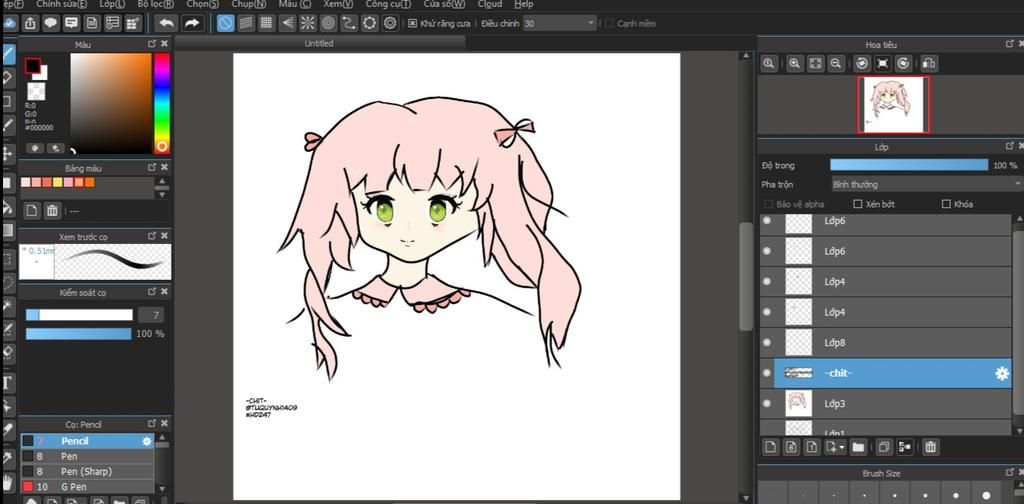
Task: Open the Pha trộn blending dropdown
Action: [927, 185]
